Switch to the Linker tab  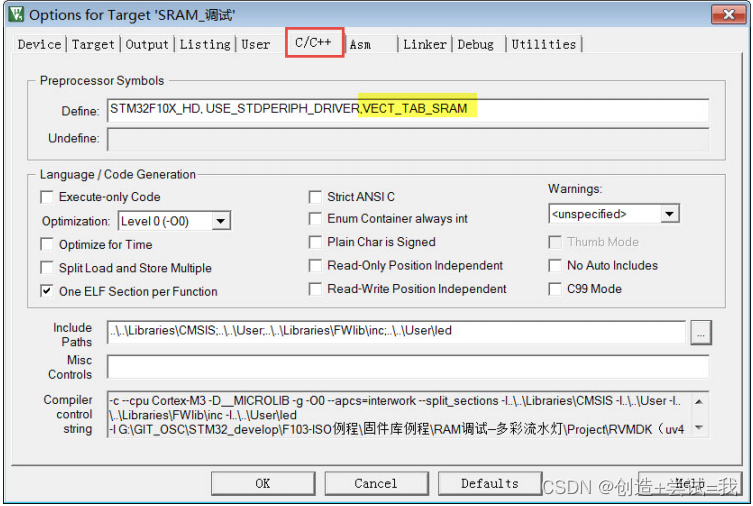425,44
